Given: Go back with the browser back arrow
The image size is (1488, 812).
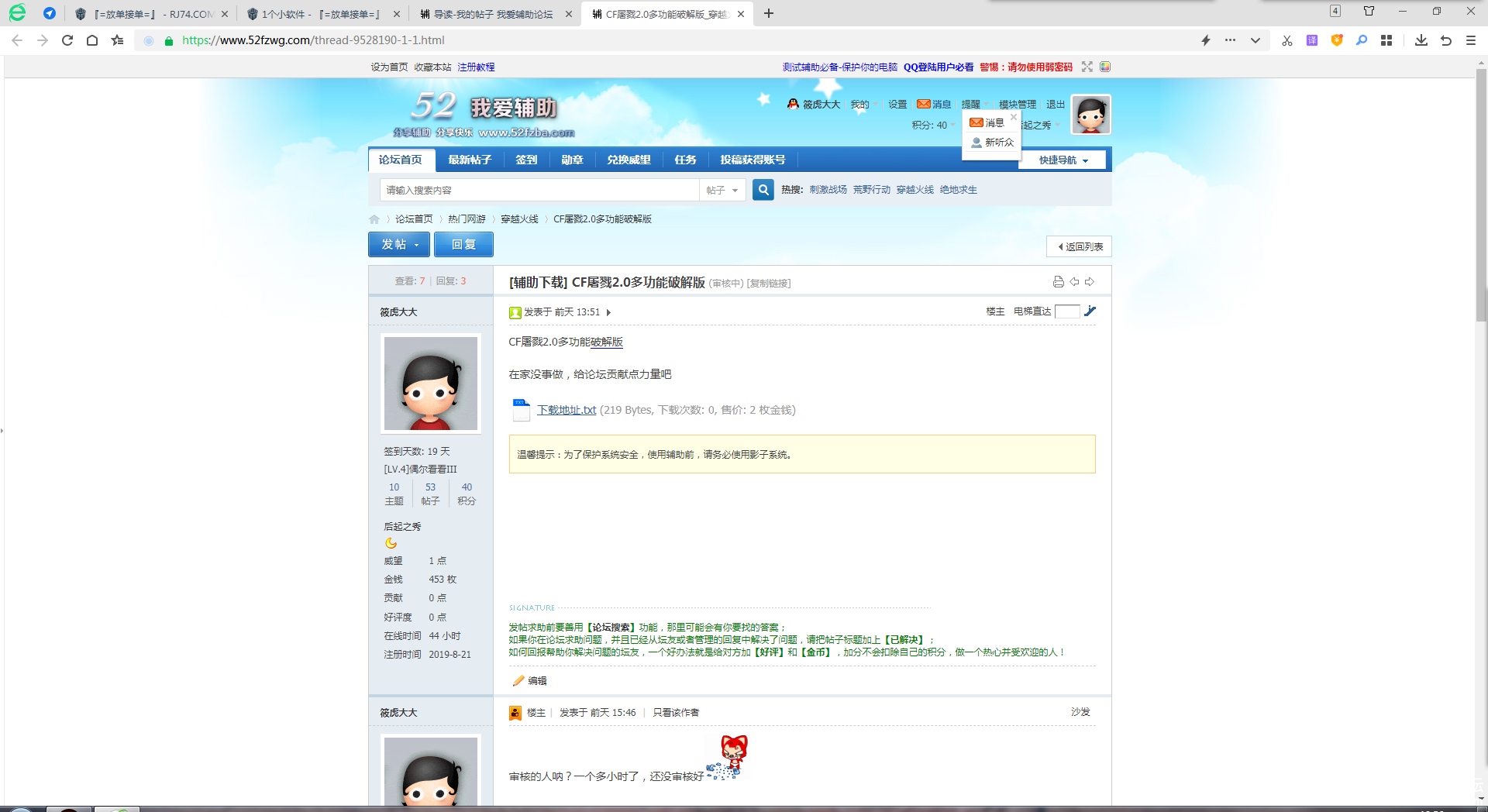Looking at the screenshot, I should (x=17, y=40).
